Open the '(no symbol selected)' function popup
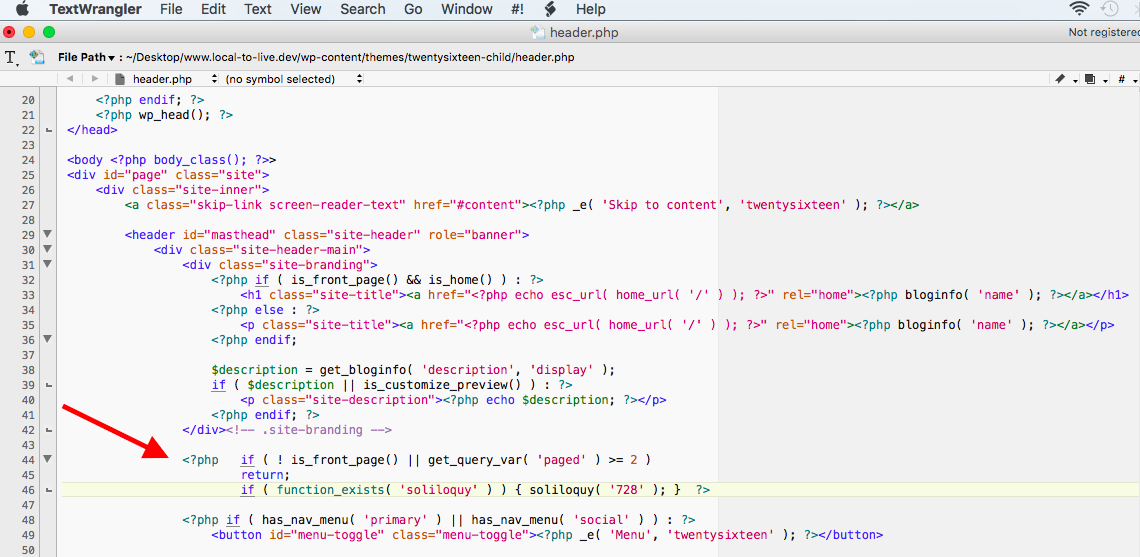Image resolution: width=1140 pixels, height=557 pixels. click(x=285, y=79)
